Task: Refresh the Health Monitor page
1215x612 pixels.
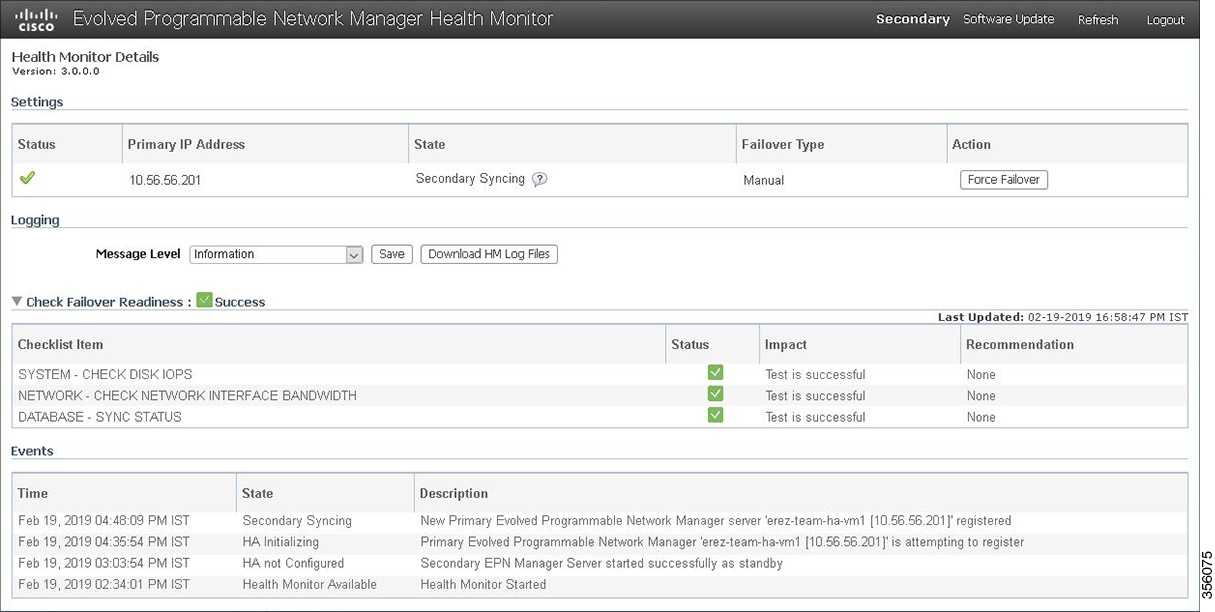Action: click(1097, 20)
